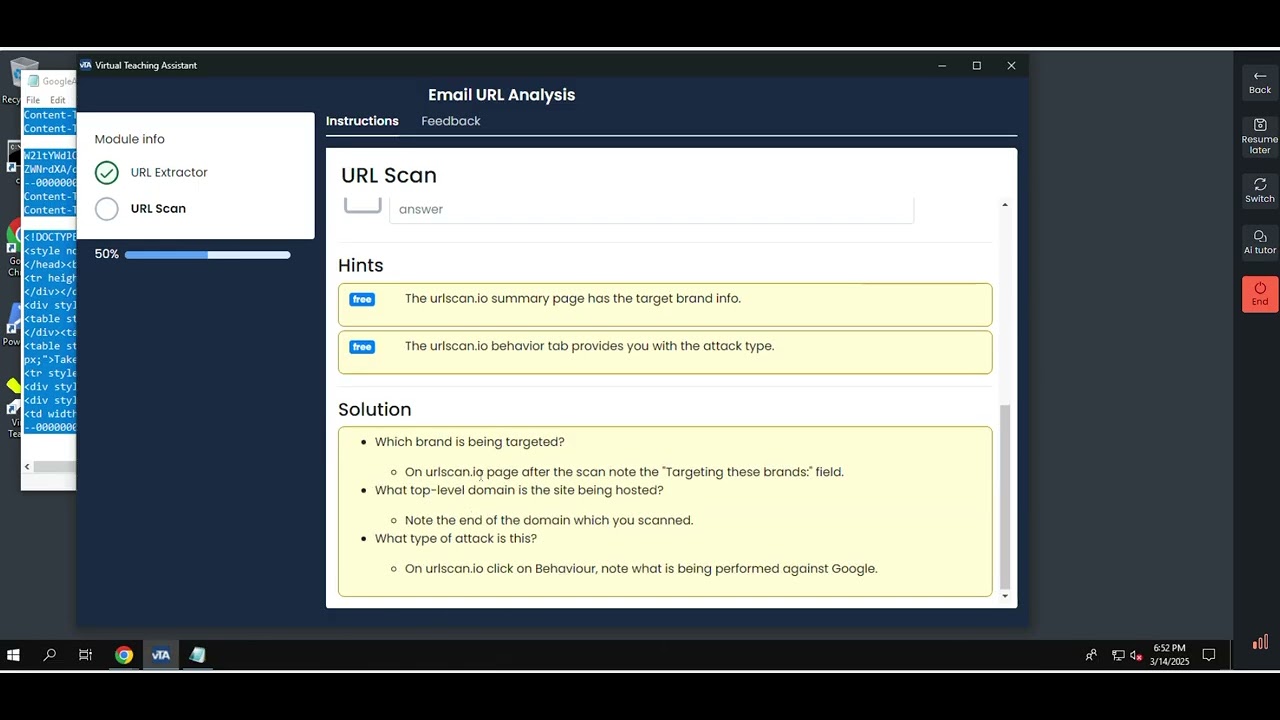The image size is (1280, 720).
Task: Select the URL Scan step circle
Action: click(107, 209)
